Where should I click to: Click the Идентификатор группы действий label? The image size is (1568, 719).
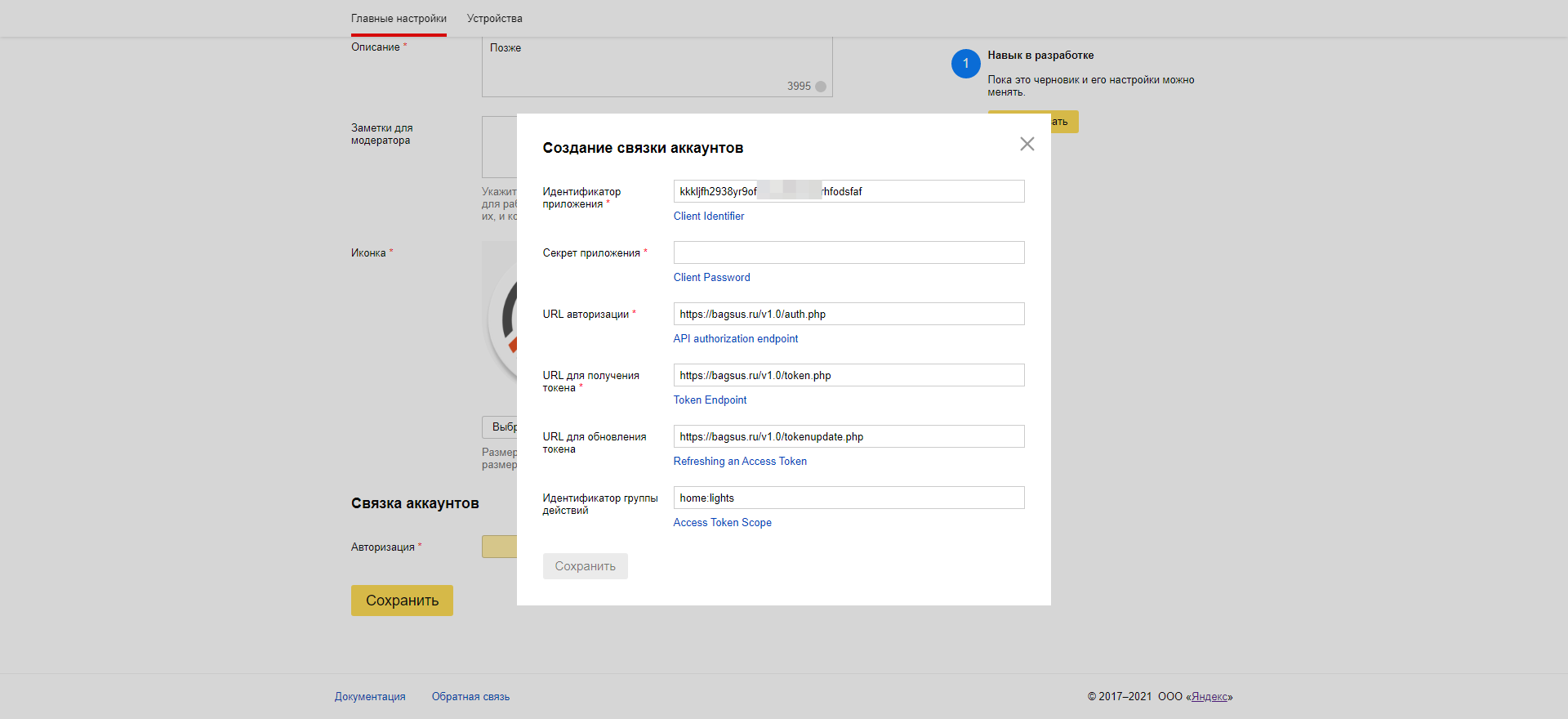600,504
